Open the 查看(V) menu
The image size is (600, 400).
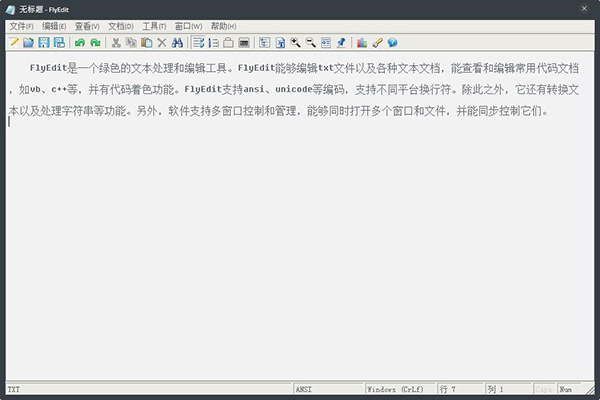87,26
